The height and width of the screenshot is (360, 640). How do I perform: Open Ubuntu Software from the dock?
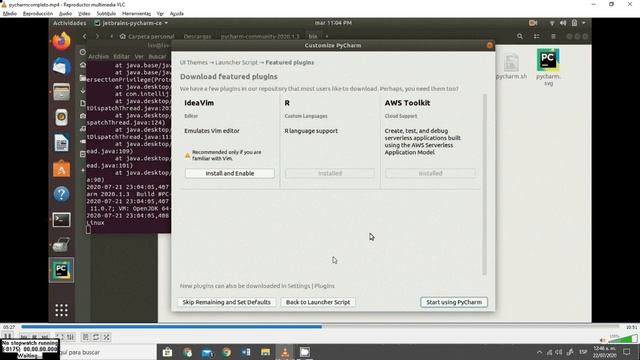[x=61, y=169]
